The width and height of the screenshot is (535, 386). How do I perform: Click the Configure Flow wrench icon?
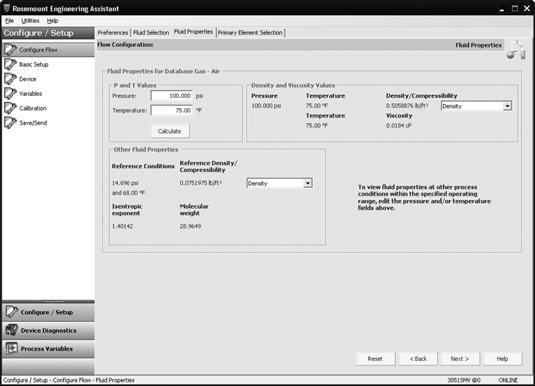(x=10, y=50)
